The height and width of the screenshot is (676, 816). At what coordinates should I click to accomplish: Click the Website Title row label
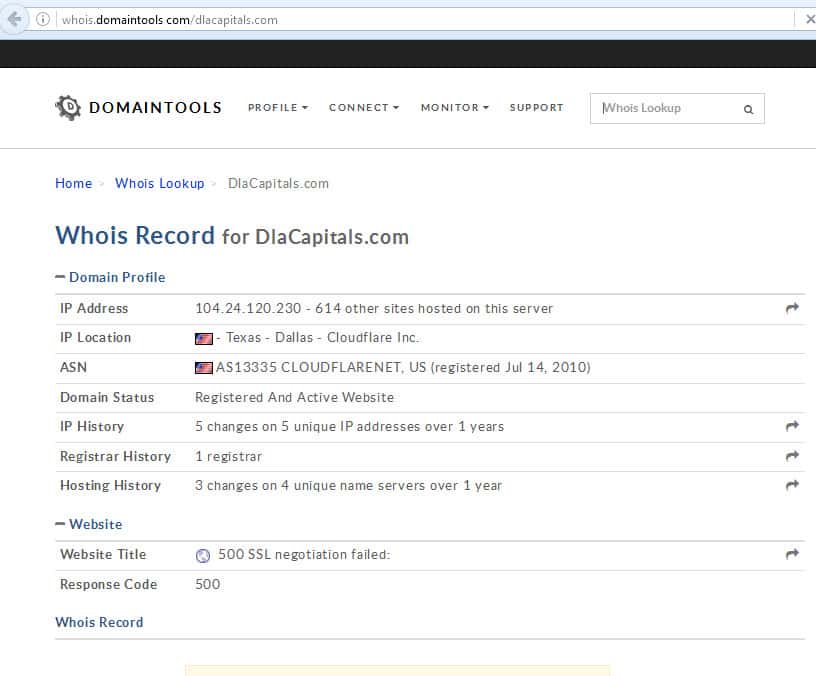(103, 554)
